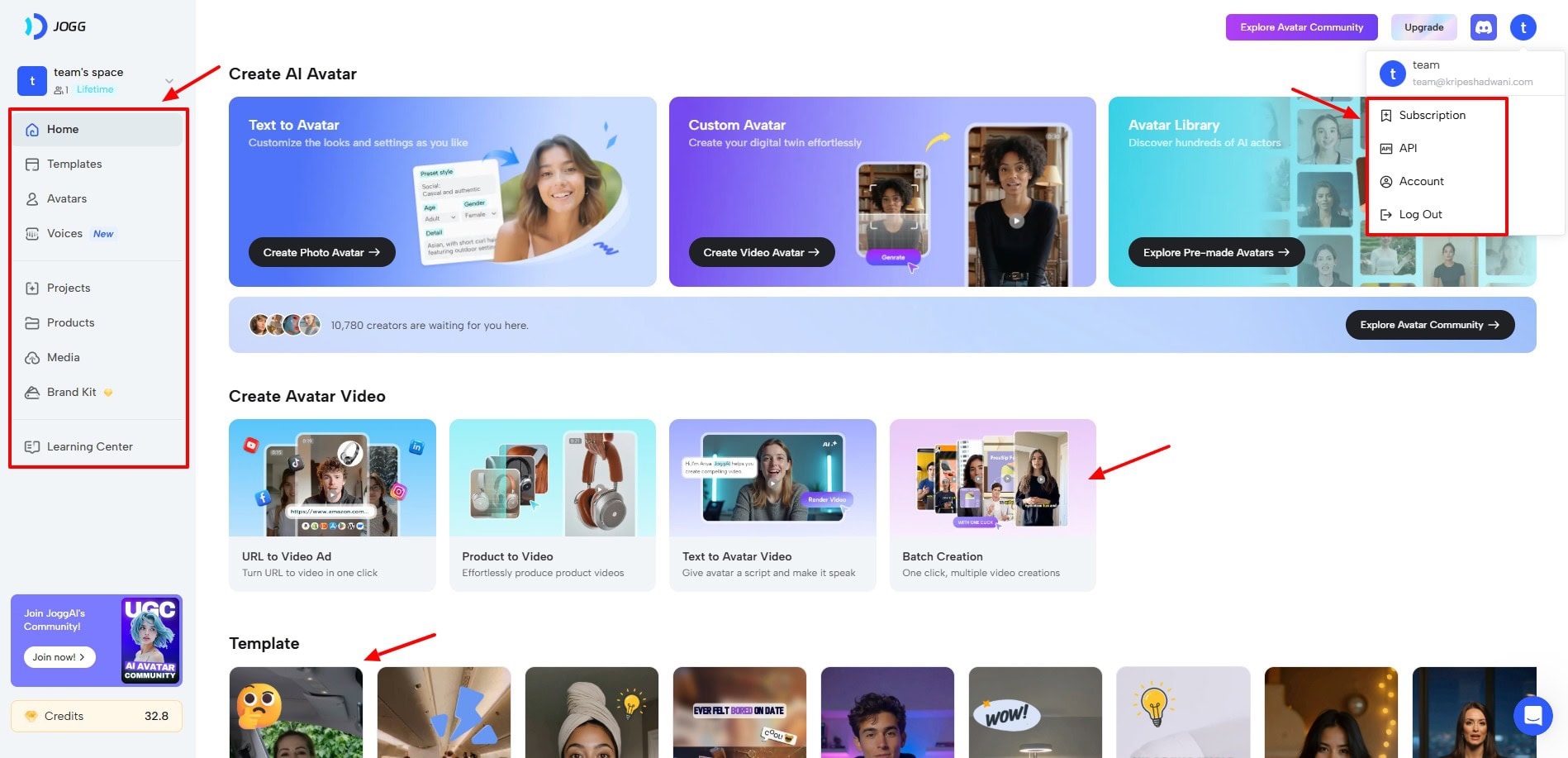Open the Home menu item
Screen dimensions: 1568x758
tap(98, 130)
